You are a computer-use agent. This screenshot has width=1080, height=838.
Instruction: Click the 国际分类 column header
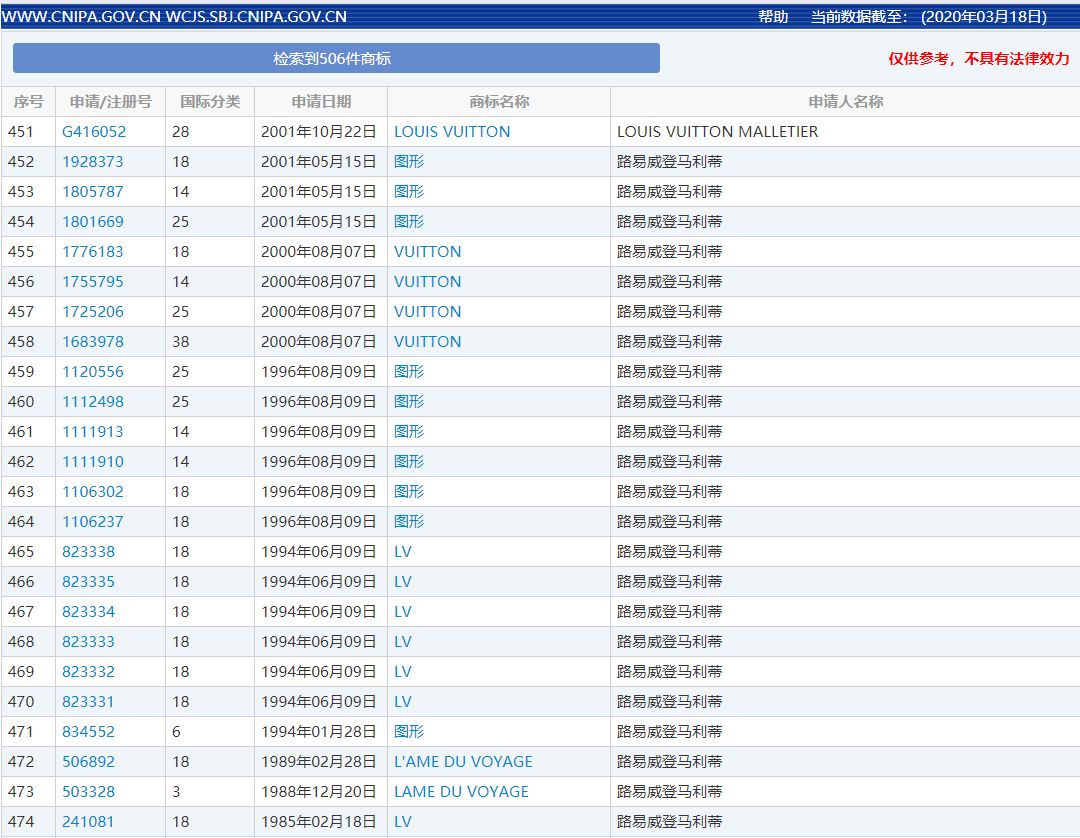[210, 101]
